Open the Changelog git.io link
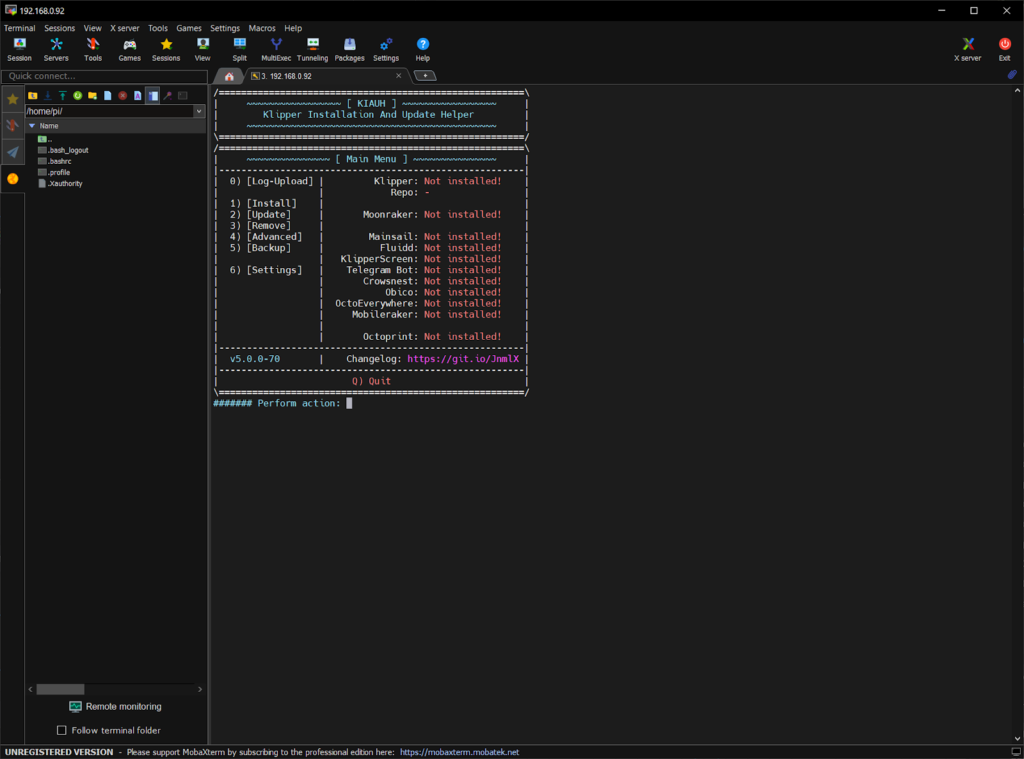 click(463, 359)
